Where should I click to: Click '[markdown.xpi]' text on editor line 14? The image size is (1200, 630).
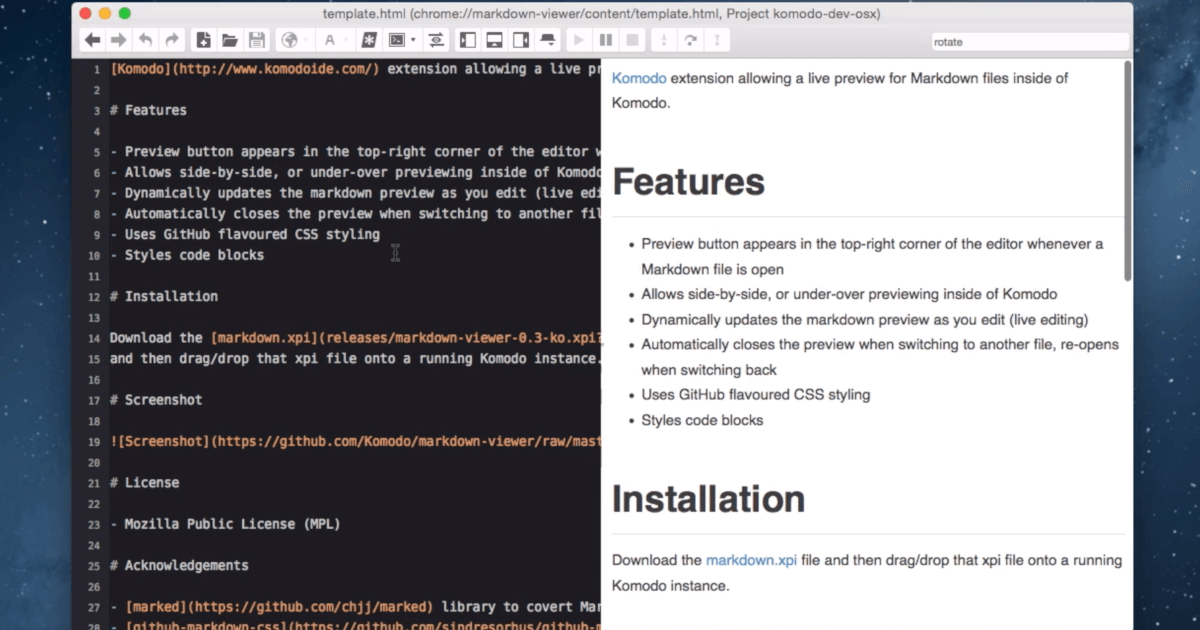pyautogui.click(x=264, y=338)
